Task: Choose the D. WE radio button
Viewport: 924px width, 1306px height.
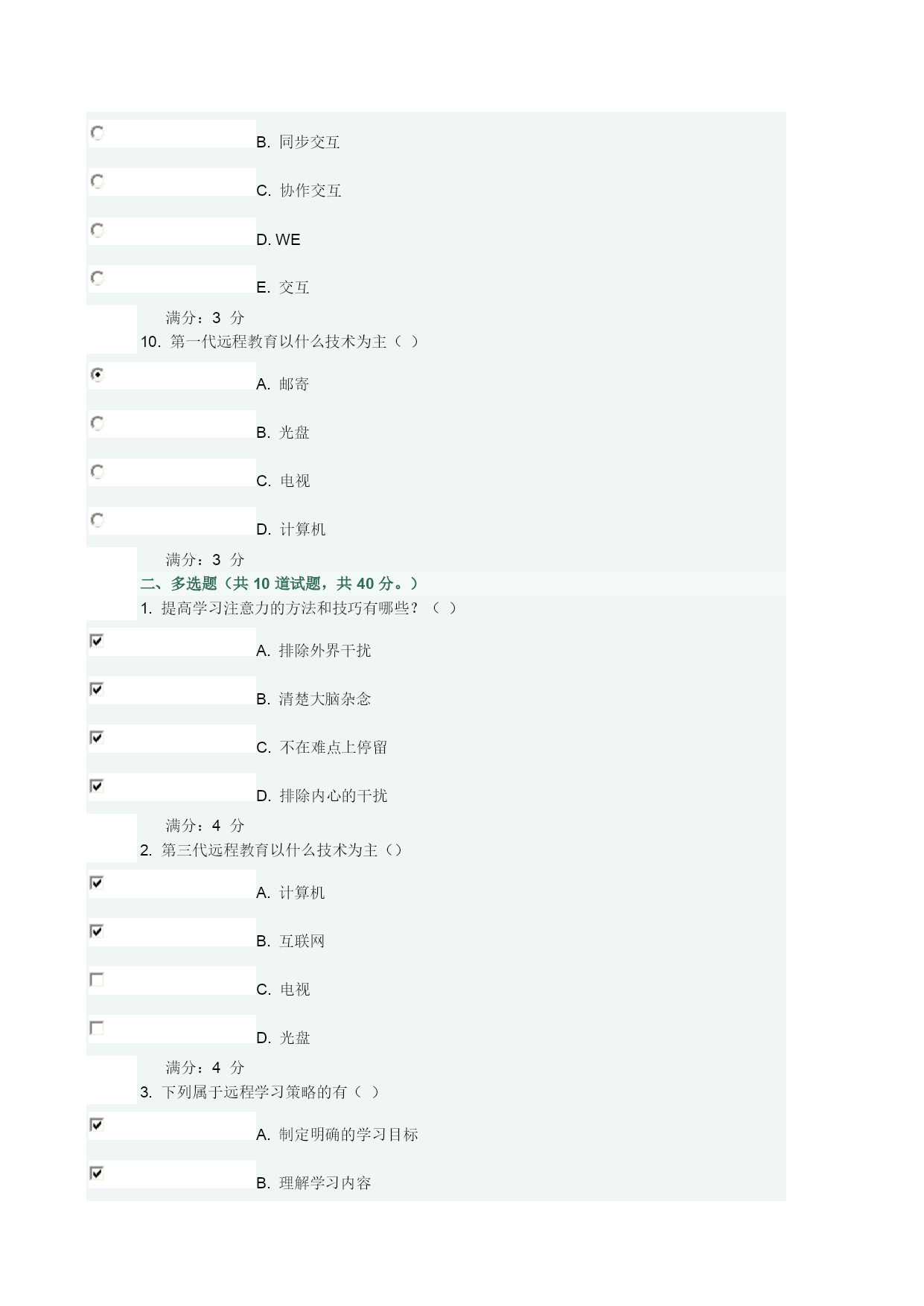Action: (x=97, y=229)
